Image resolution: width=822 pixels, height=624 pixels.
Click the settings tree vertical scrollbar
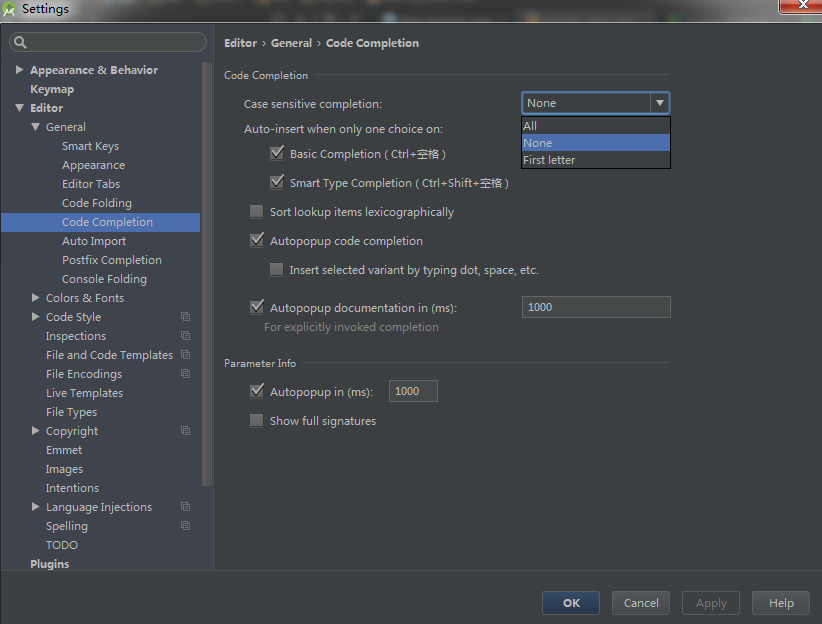coord(207,274)
